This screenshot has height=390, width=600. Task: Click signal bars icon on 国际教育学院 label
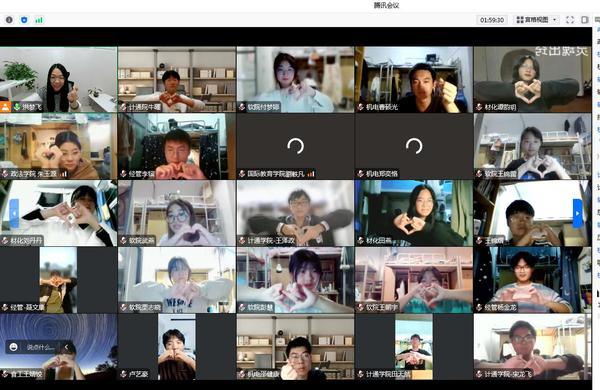point(311,174)
